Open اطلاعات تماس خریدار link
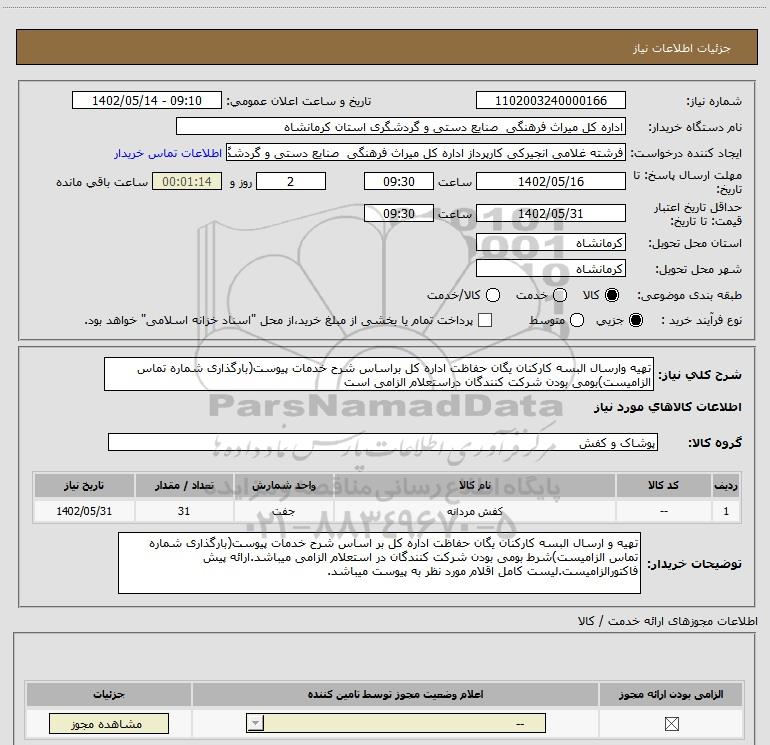The height and width of the screenshot is (745, 770). tap(168, 153)
